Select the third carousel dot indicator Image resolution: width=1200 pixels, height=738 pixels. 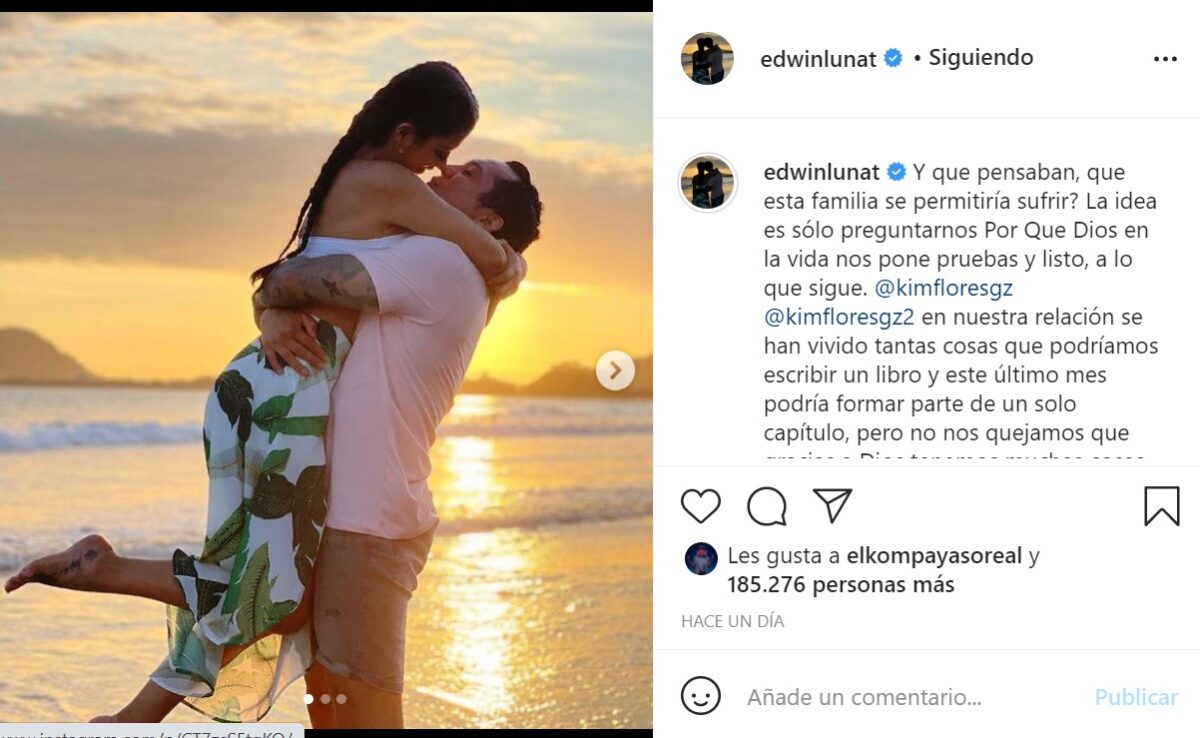pyautogui.click(x=341, y=699)
